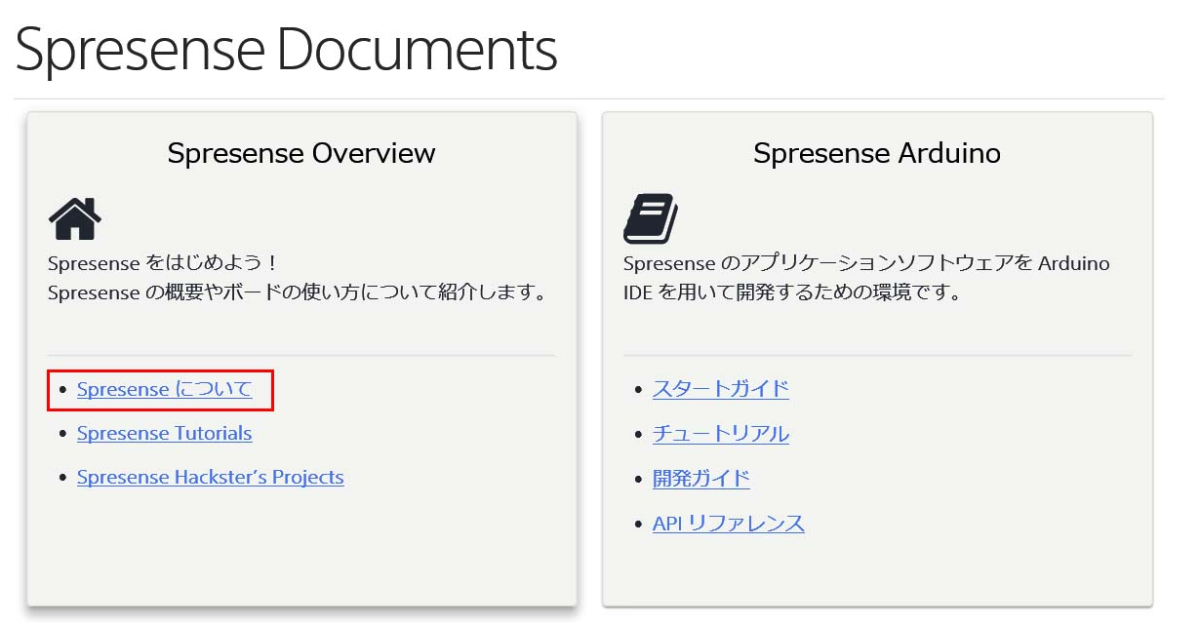This screenshot has height=623, width=1200.
Task: Click the Spresense Documents page title
Action: click(x=286, y=50)
